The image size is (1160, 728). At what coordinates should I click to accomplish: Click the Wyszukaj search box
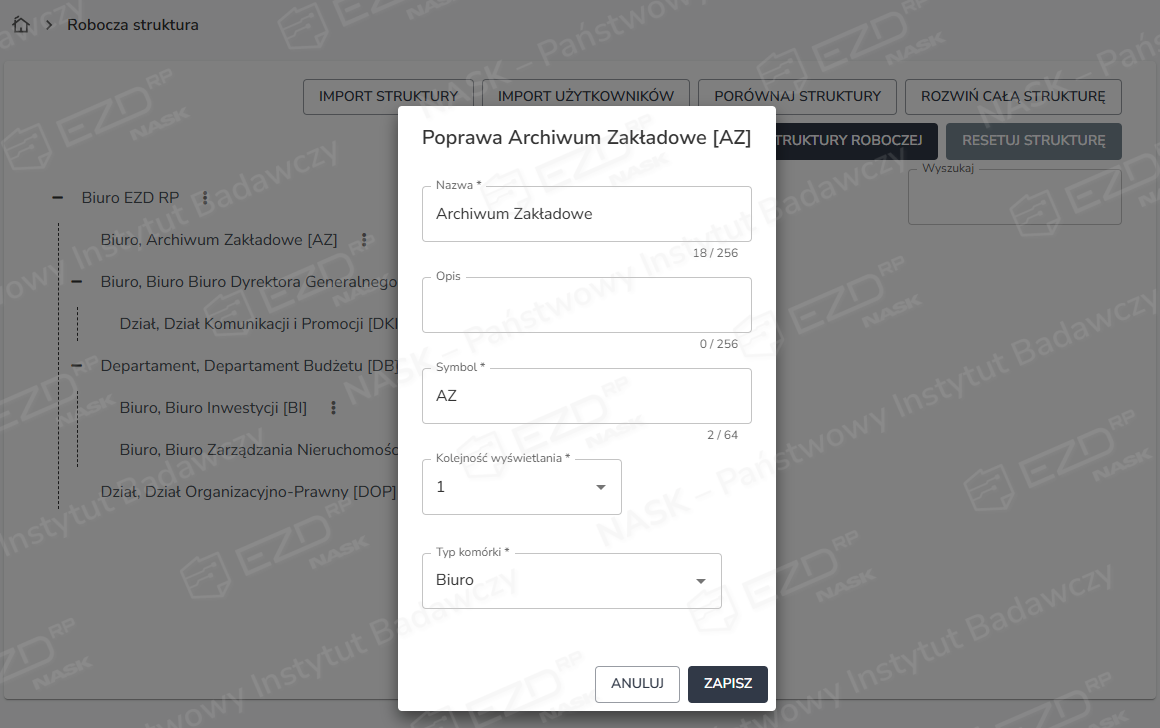pyautogui.click(x=1014, y=198)
